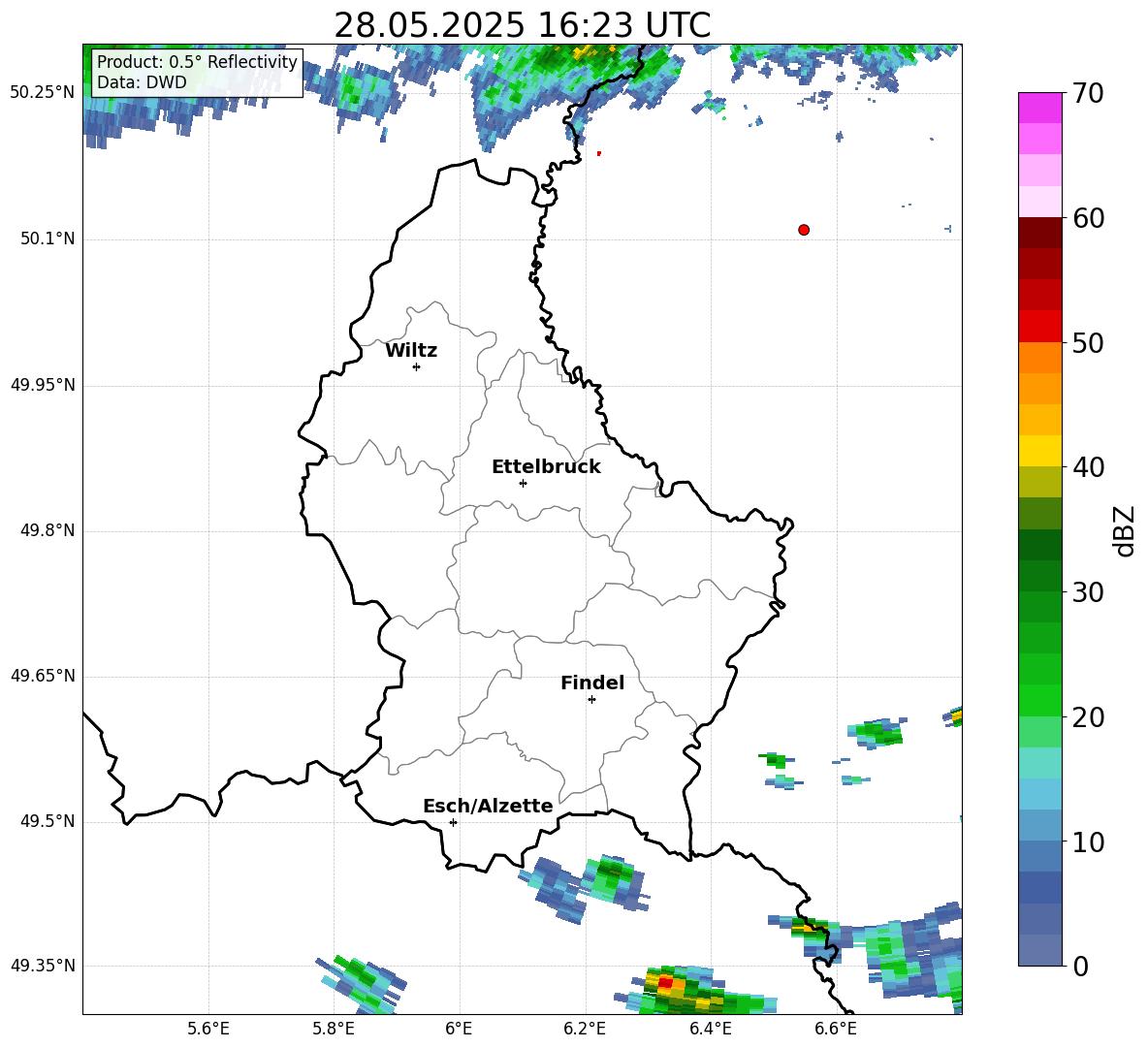This screenshot has width=1148, height=1048.
Task: Click the Wiltz location cross marker
Action: pos(417,366)
